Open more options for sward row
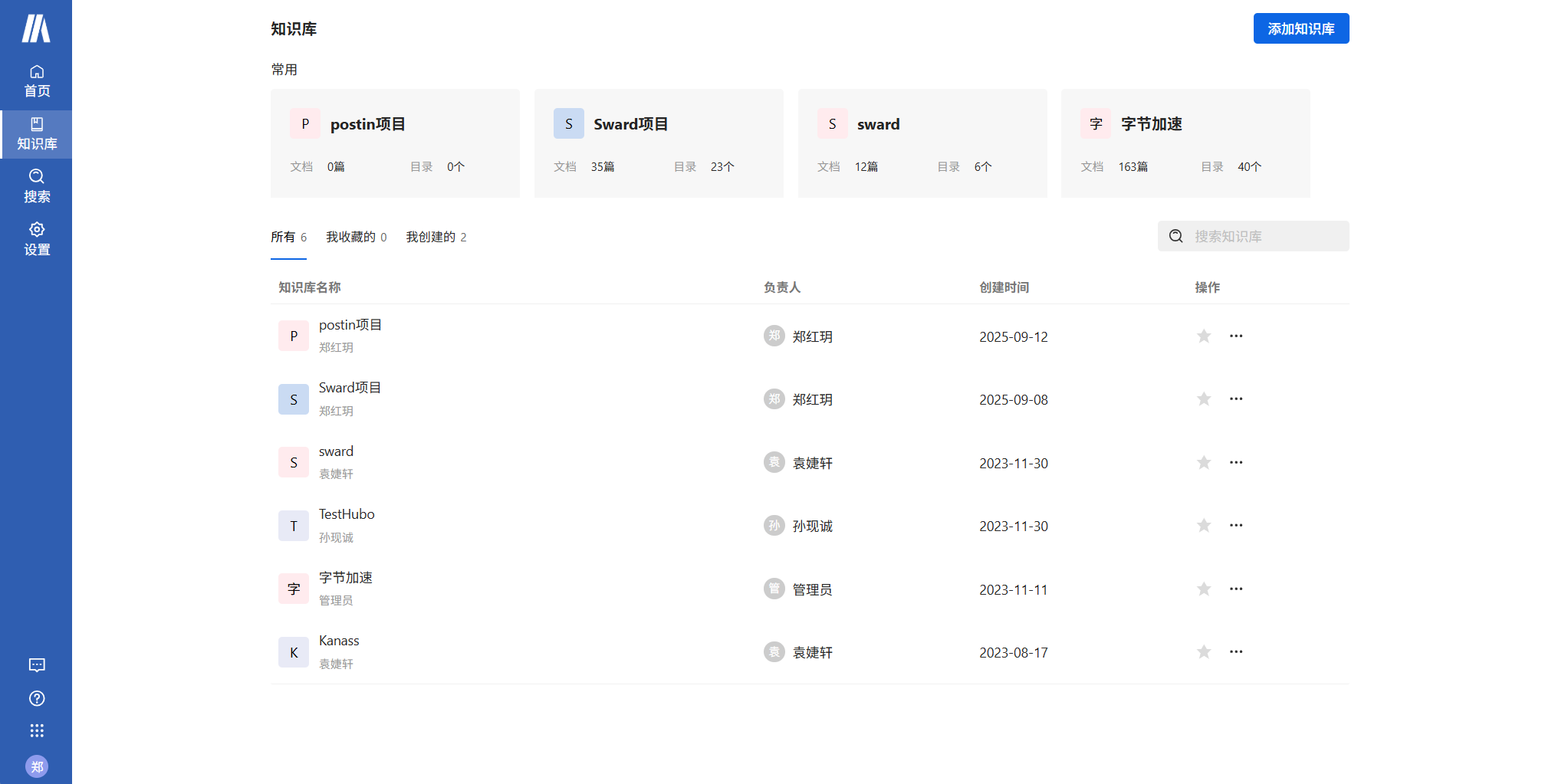1542x784 pixels. click(x=1236, y=462)
